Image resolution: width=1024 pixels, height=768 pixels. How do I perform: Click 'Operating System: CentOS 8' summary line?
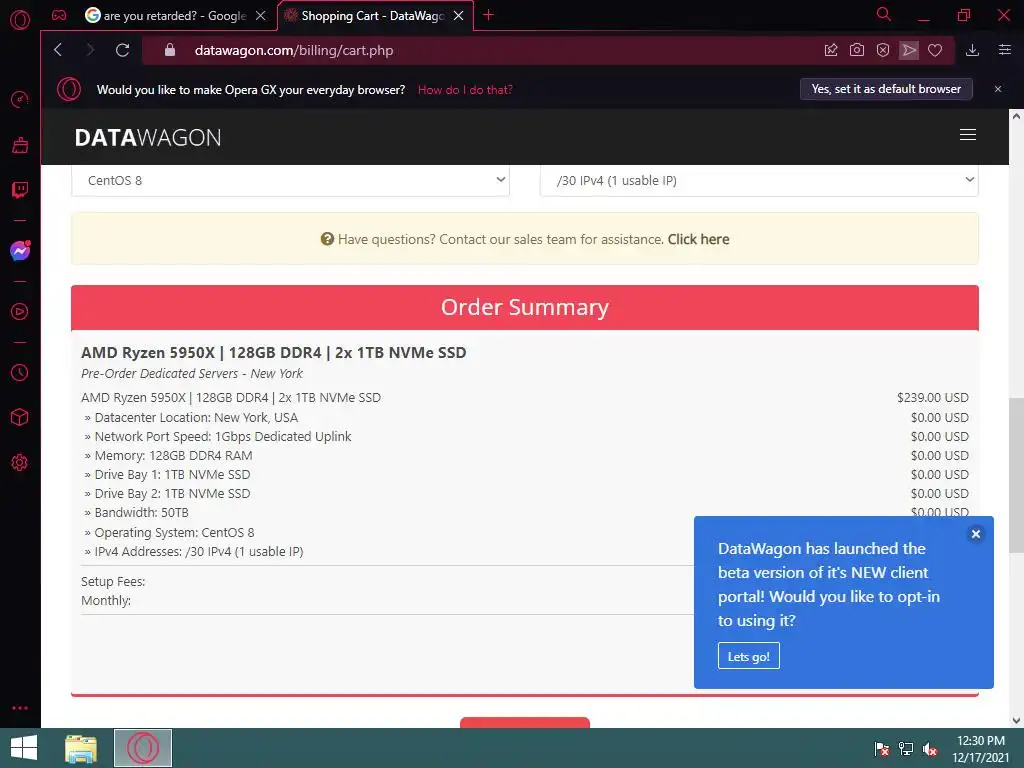(174, 532)
